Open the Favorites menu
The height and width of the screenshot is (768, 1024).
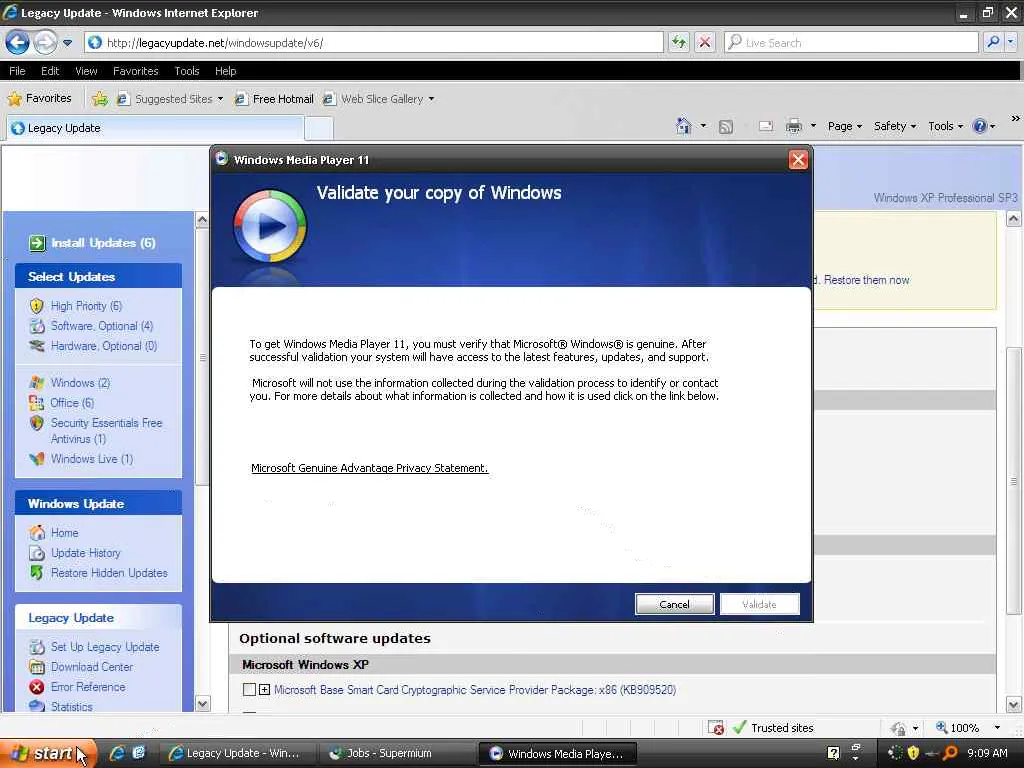pos(135,71)
